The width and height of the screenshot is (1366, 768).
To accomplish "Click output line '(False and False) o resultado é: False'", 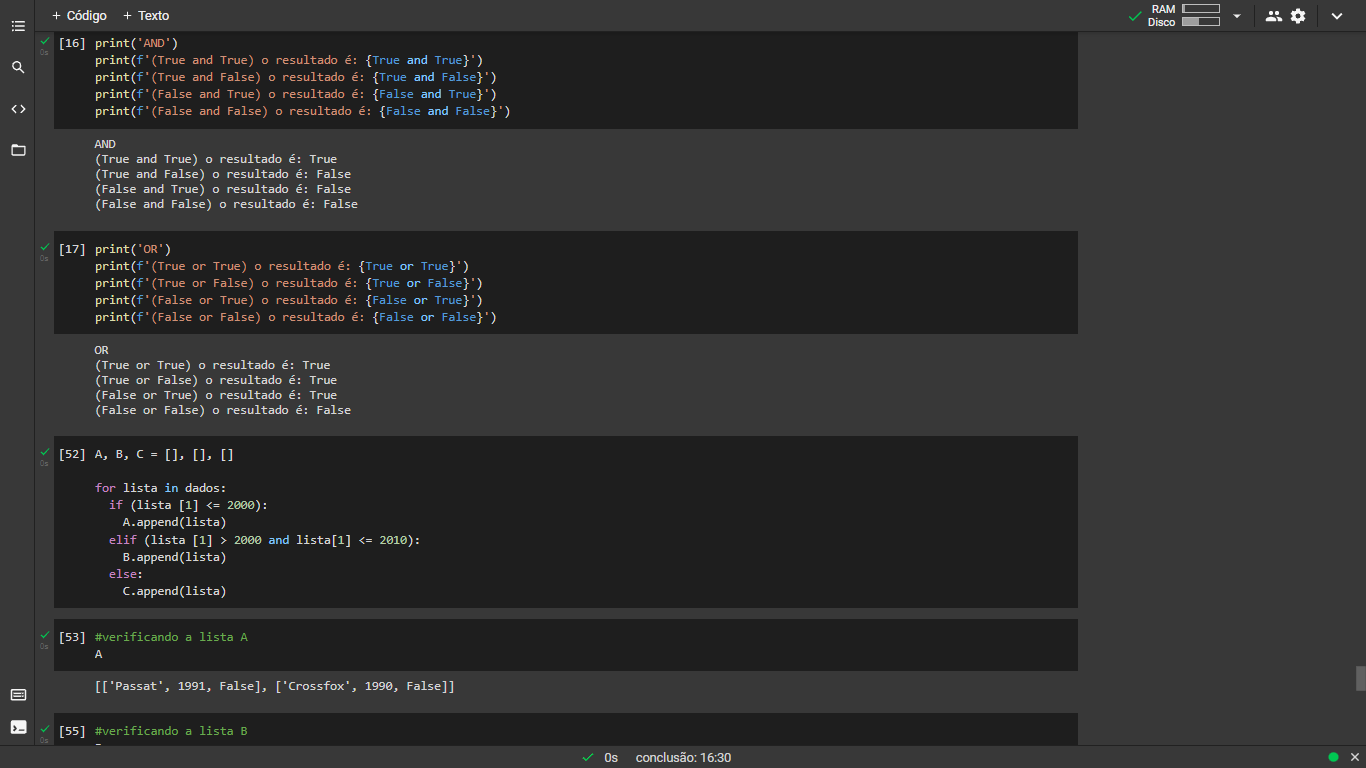I will [226, 204].
